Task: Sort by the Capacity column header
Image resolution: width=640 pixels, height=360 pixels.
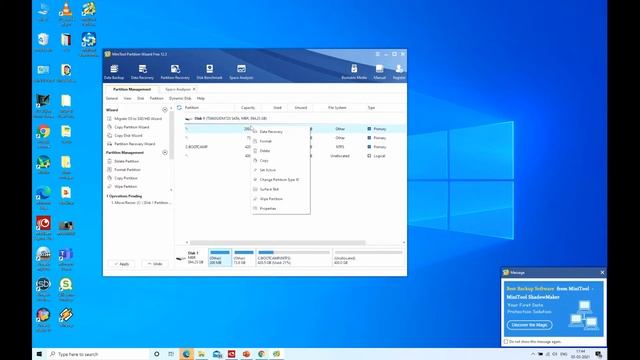Action: pyautogui.click(x=248, y=108)
